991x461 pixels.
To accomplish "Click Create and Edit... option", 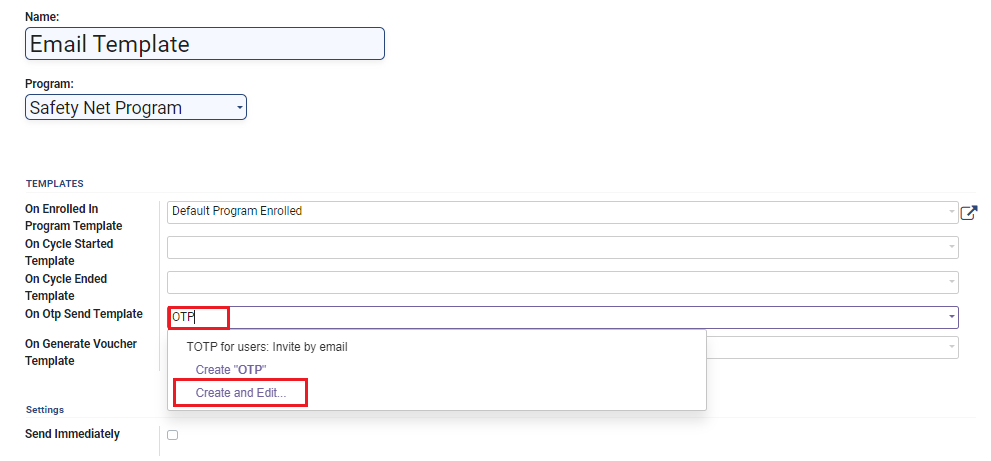I will pos(241,393).
